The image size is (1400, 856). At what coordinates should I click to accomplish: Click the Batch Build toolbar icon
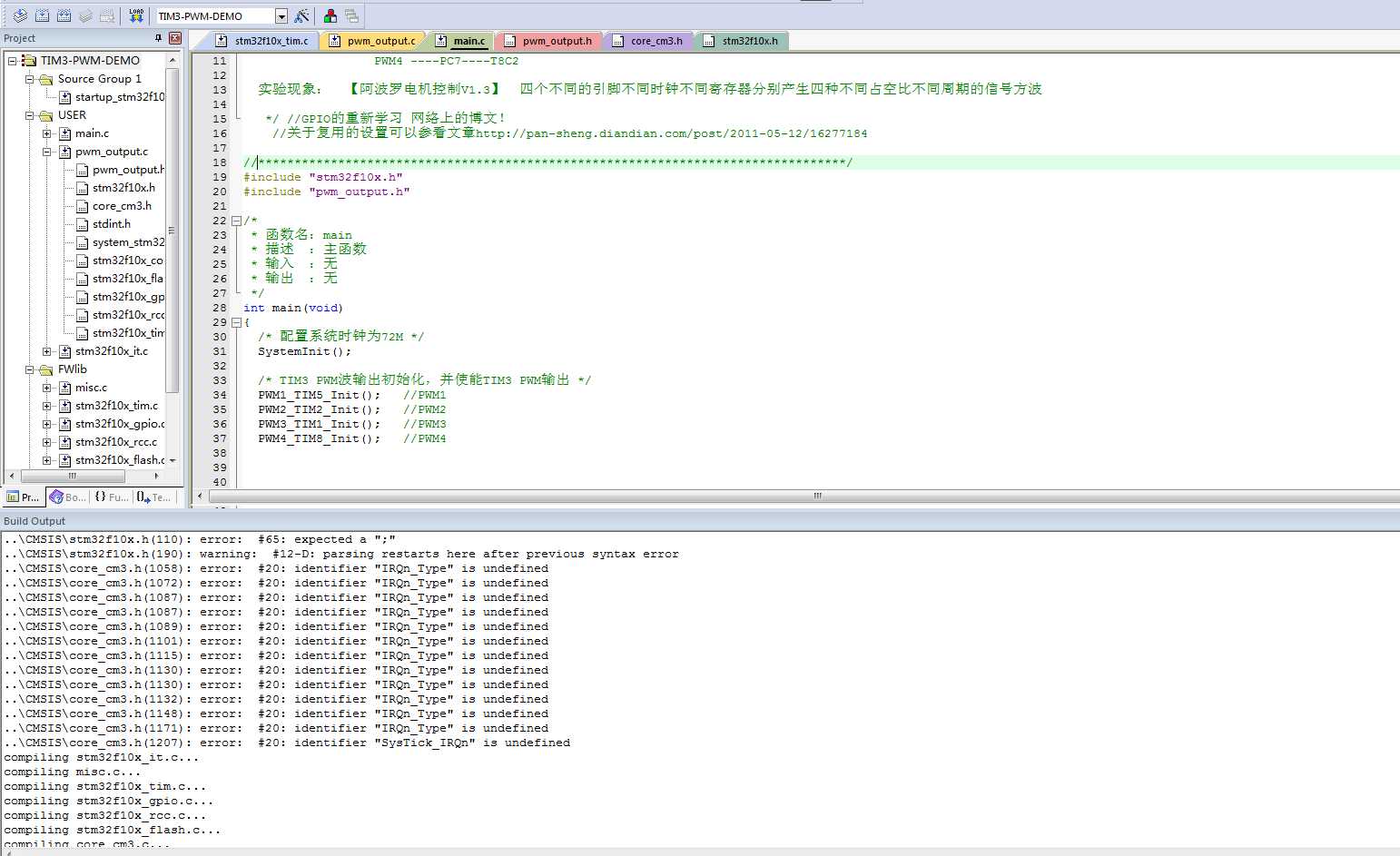tap(85, 15)
